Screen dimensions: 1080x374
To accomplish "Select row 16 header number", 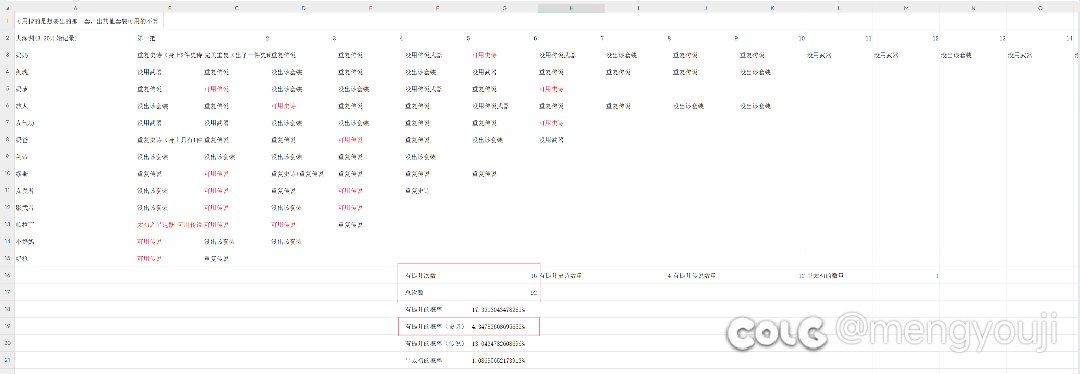I will (7, 275).
